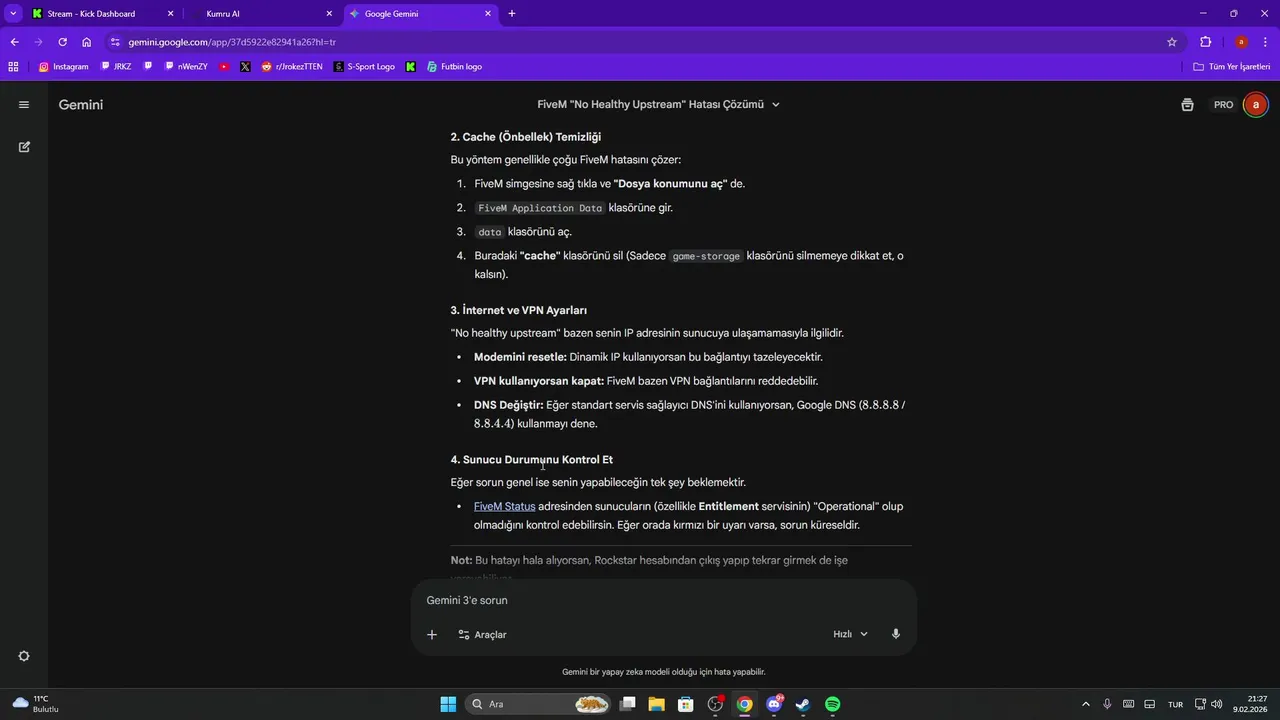Open Gemini settings gear in sidebar
This screenshot has width=1280, height=720.
24,656
